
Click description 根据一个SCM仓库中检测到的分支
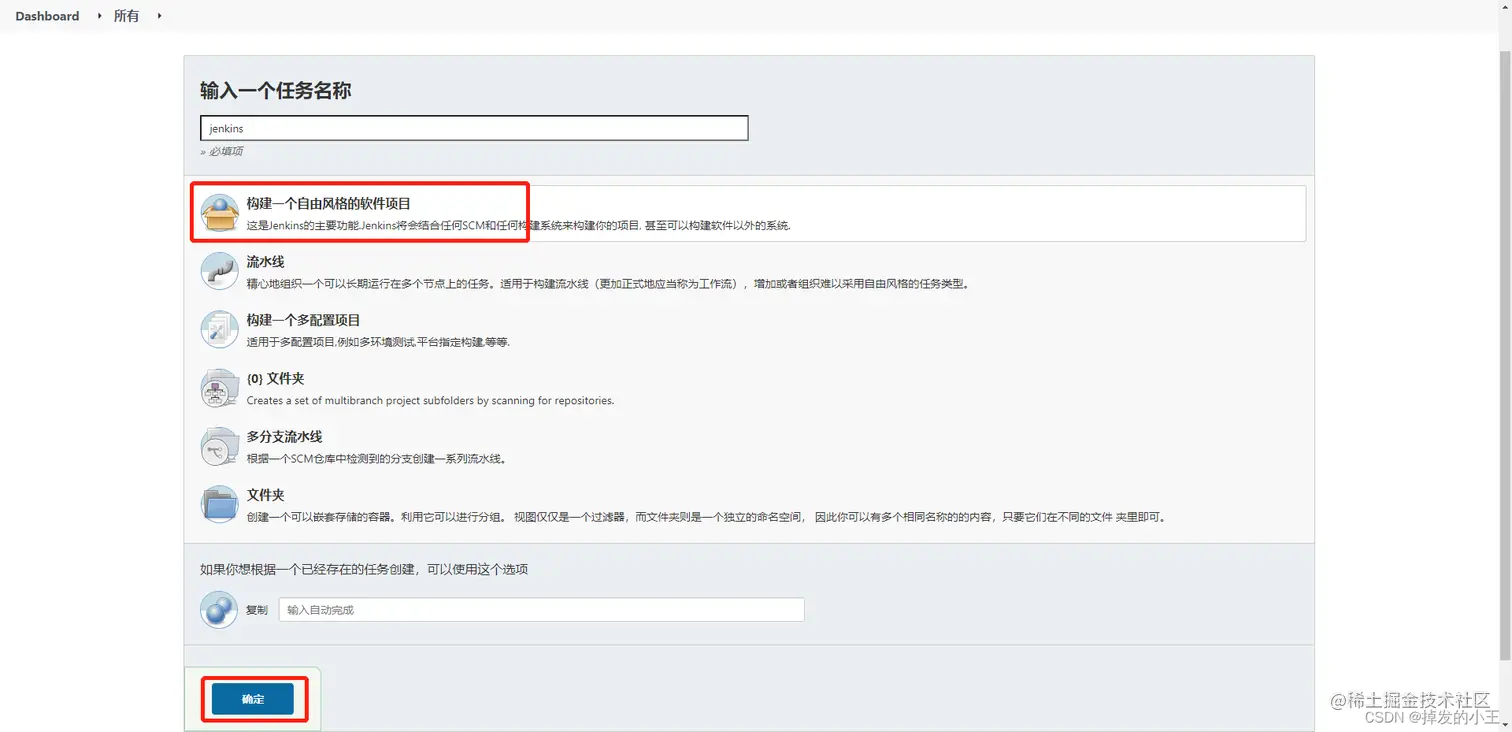click(378, 459)
